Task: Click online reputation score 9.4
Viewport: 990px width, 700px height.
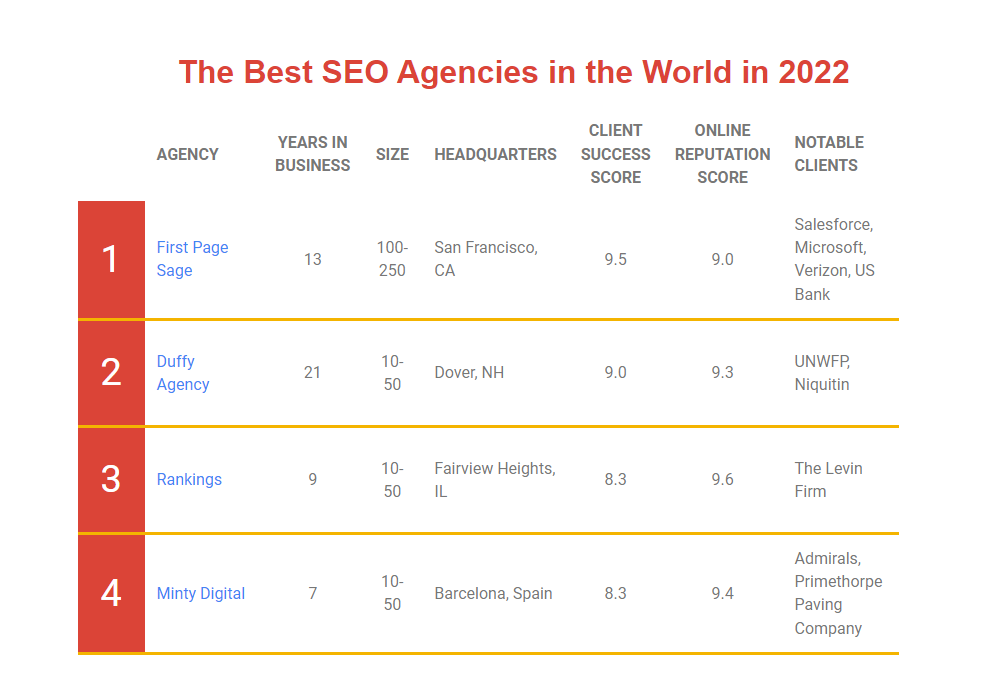Action: (722, 593)
